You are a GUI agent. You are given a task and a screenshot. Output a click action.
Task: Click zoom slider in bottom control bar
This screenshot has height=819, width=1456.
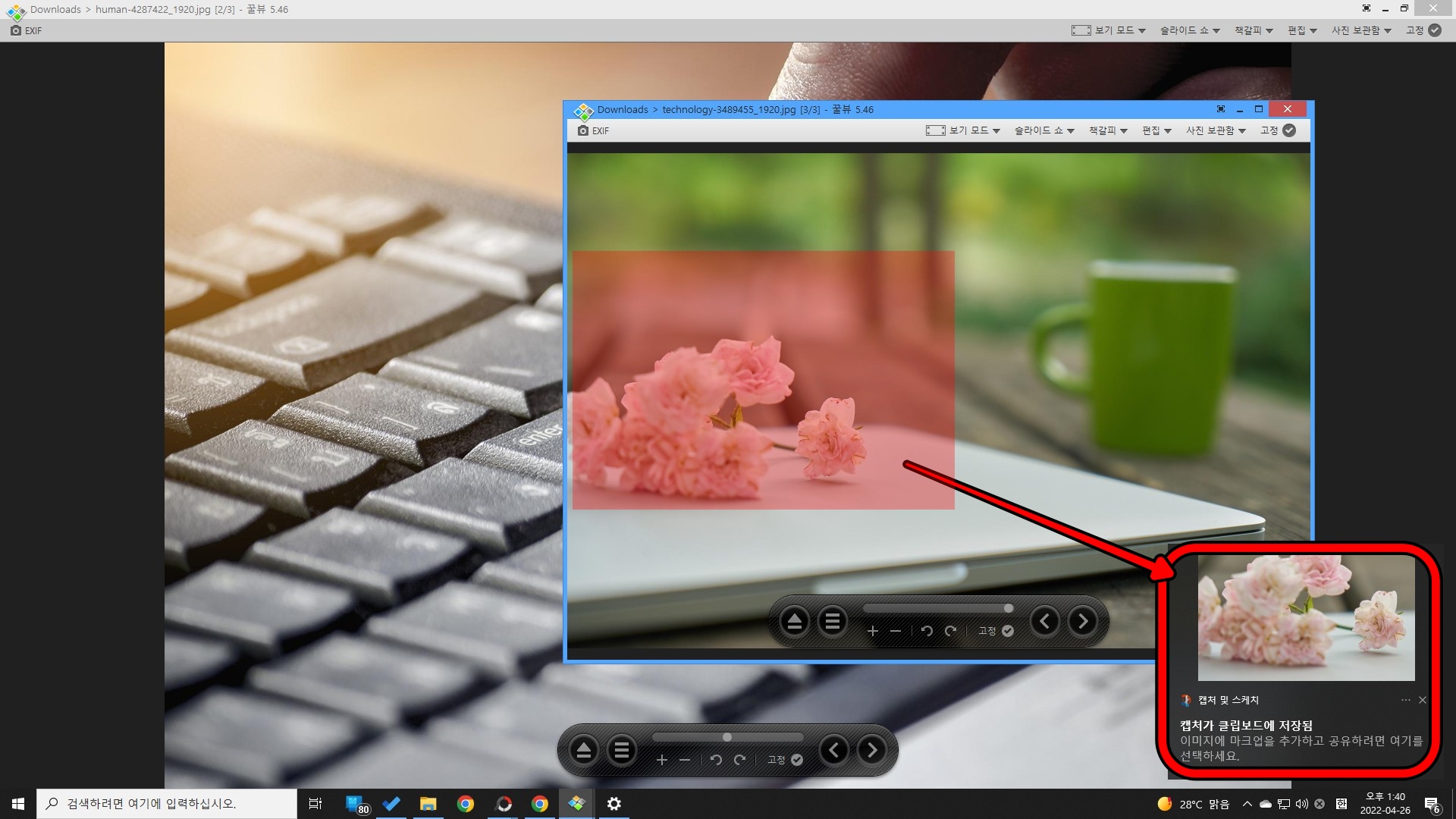point(727,737)
